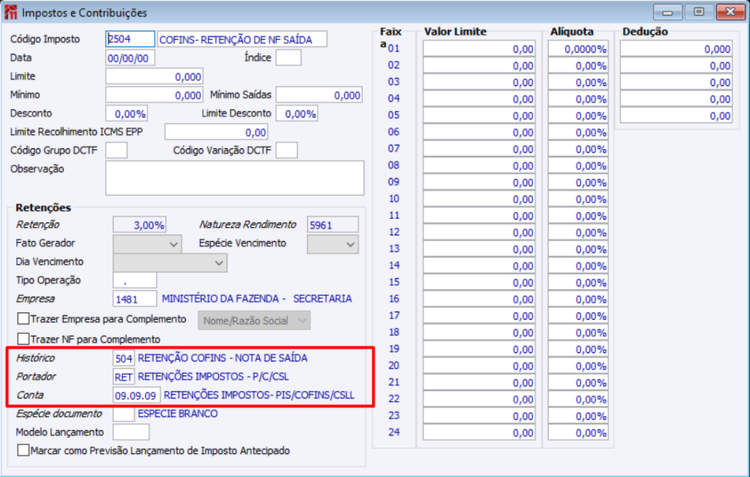Screen dimensions: 750x477
Task: Expand the Espécie Vencimento dropdown
Action: click(x=333, y=244)
